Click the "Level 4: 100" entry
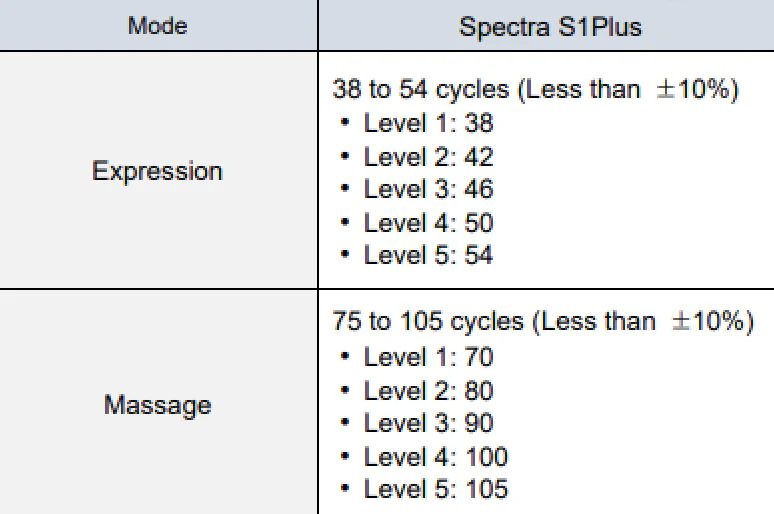774x514 pixels. tap(435, 457)
